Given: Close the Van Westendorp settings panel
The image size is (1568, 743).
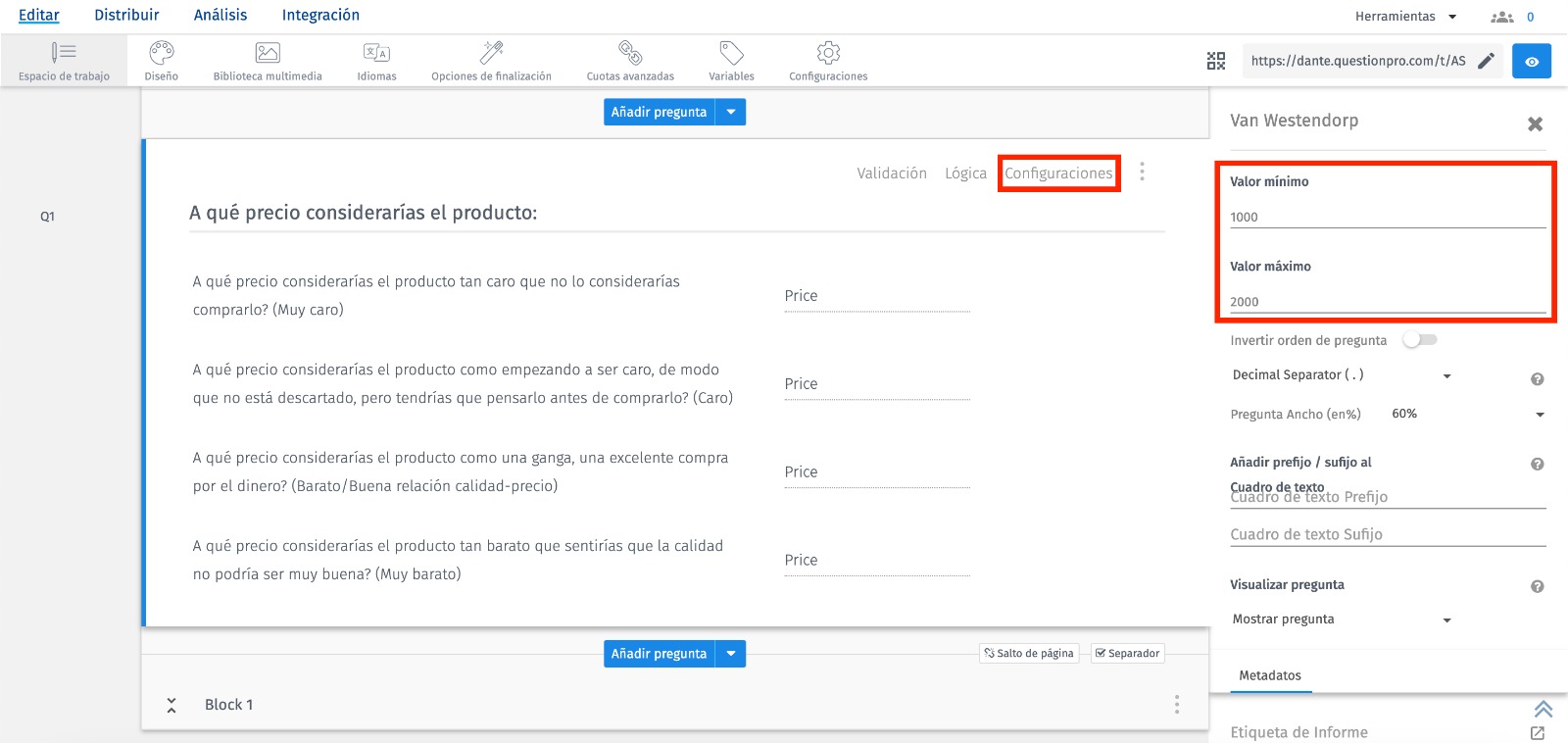Looking at the screenshot, I should pyautogui.click(x=1536, y=124).
